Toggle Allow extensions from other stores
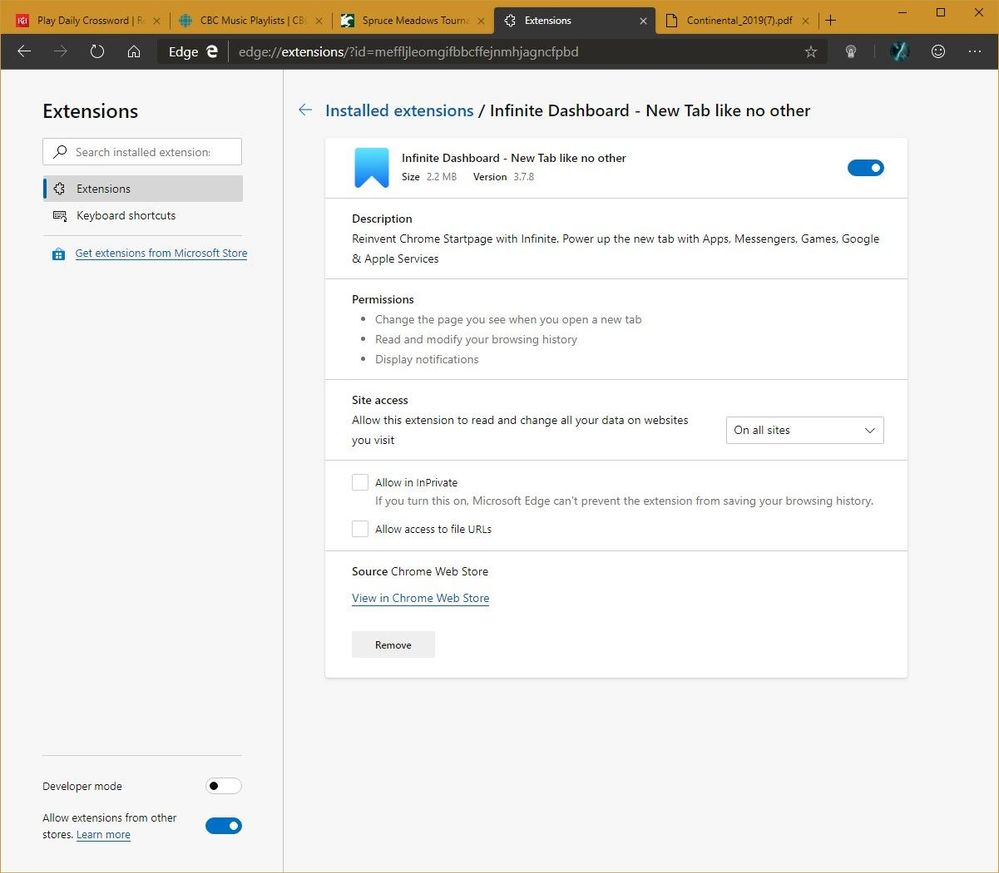 [224, 826]
